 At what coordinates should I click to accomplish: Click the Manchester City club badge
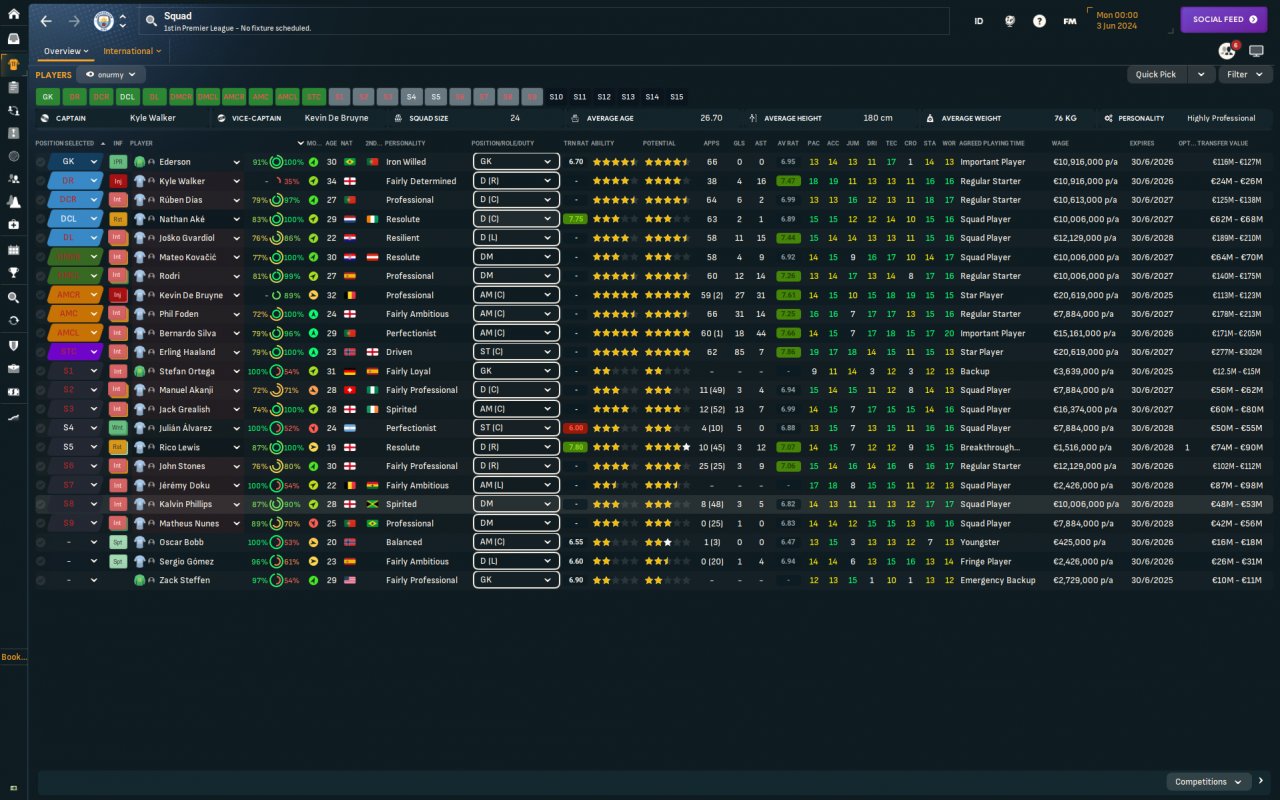[103, 21]
